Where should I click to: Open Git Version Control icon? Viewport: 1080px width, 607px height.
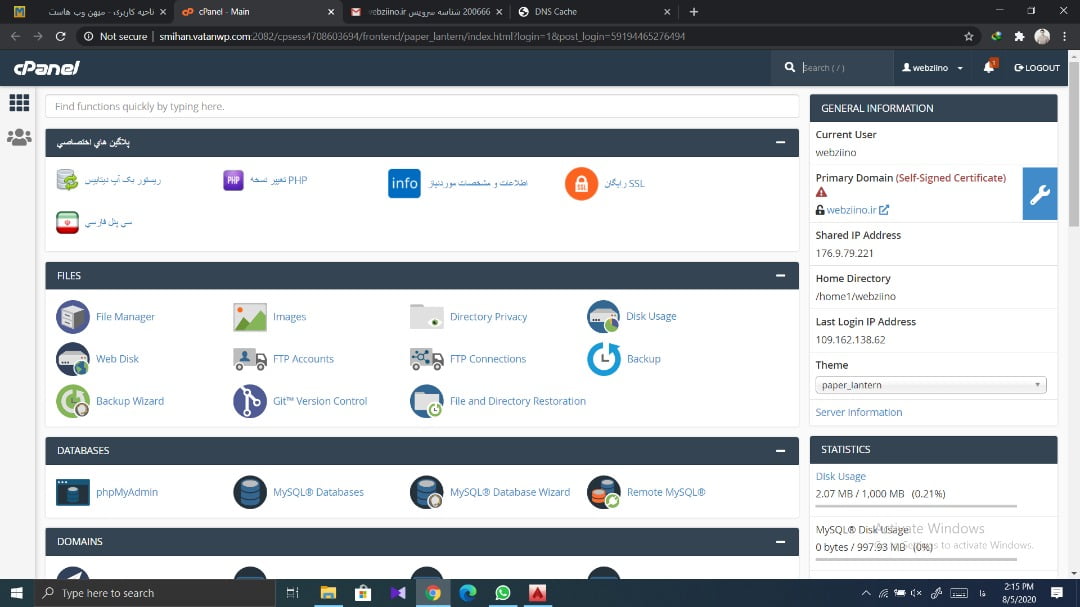(249, 401)
